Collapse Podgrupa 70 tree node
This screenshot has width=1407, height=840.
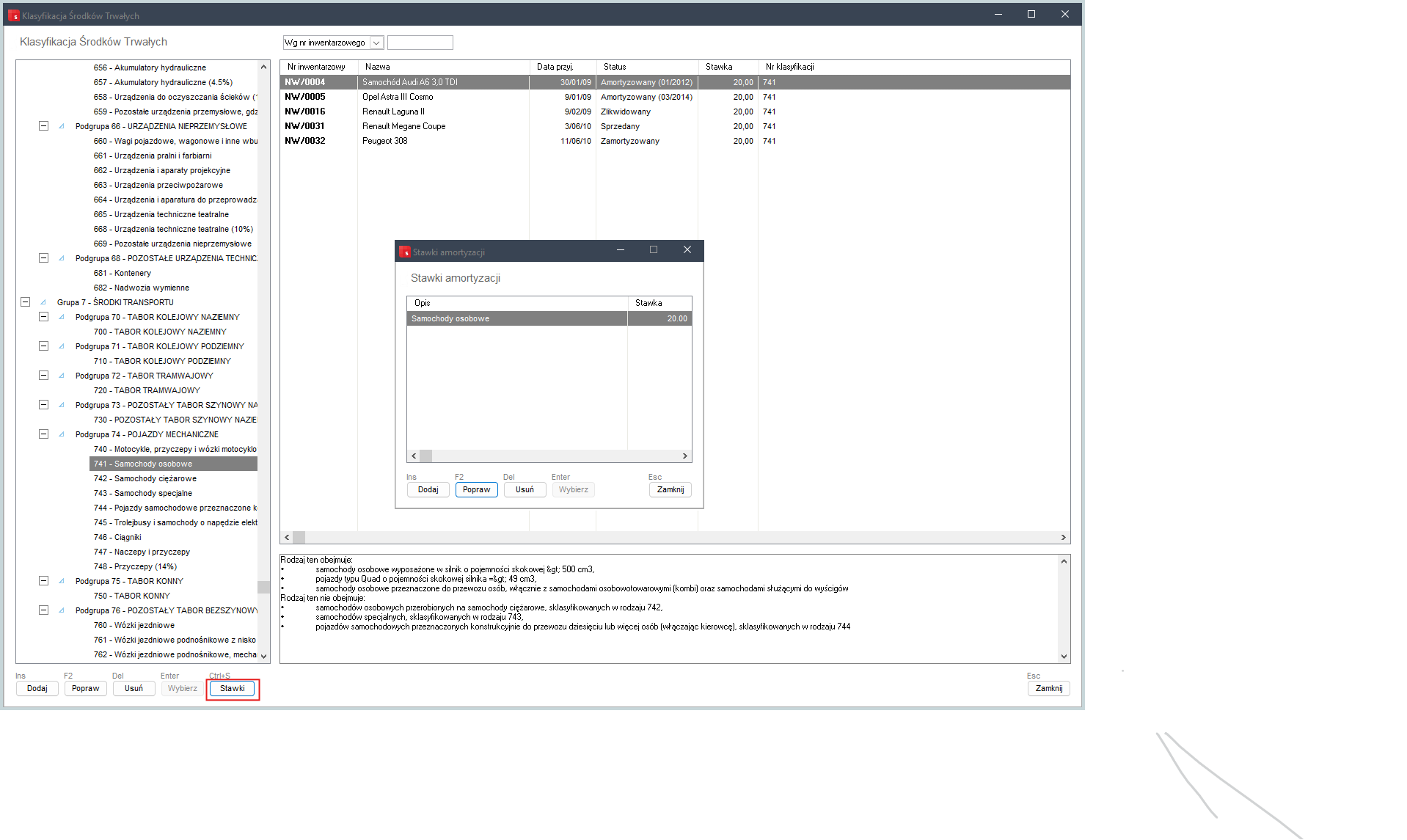click(43, 317)
